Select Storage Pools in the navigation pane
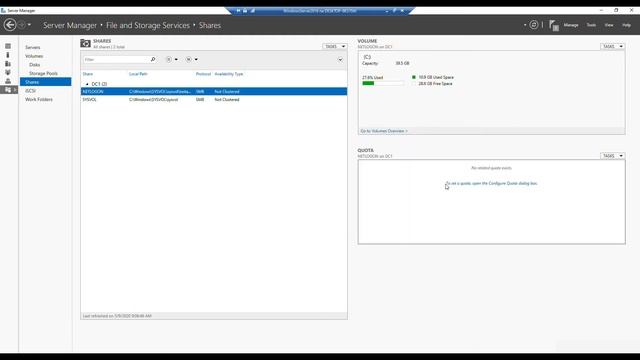Viewport: 640px width, 360px height. coord(43,73)
